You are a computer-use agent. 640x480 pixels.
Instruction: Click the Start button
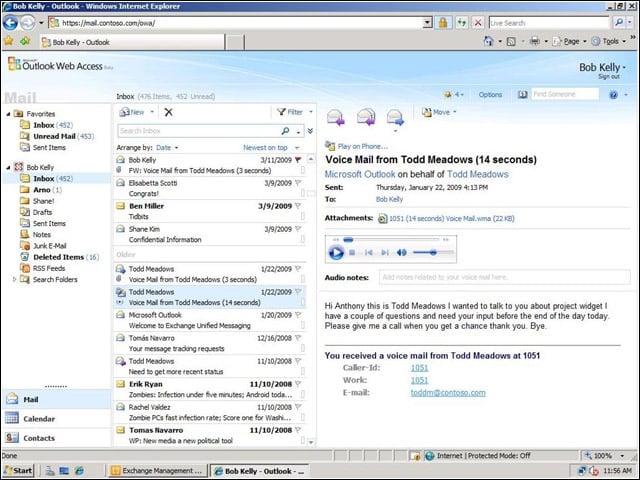point(18,471)
